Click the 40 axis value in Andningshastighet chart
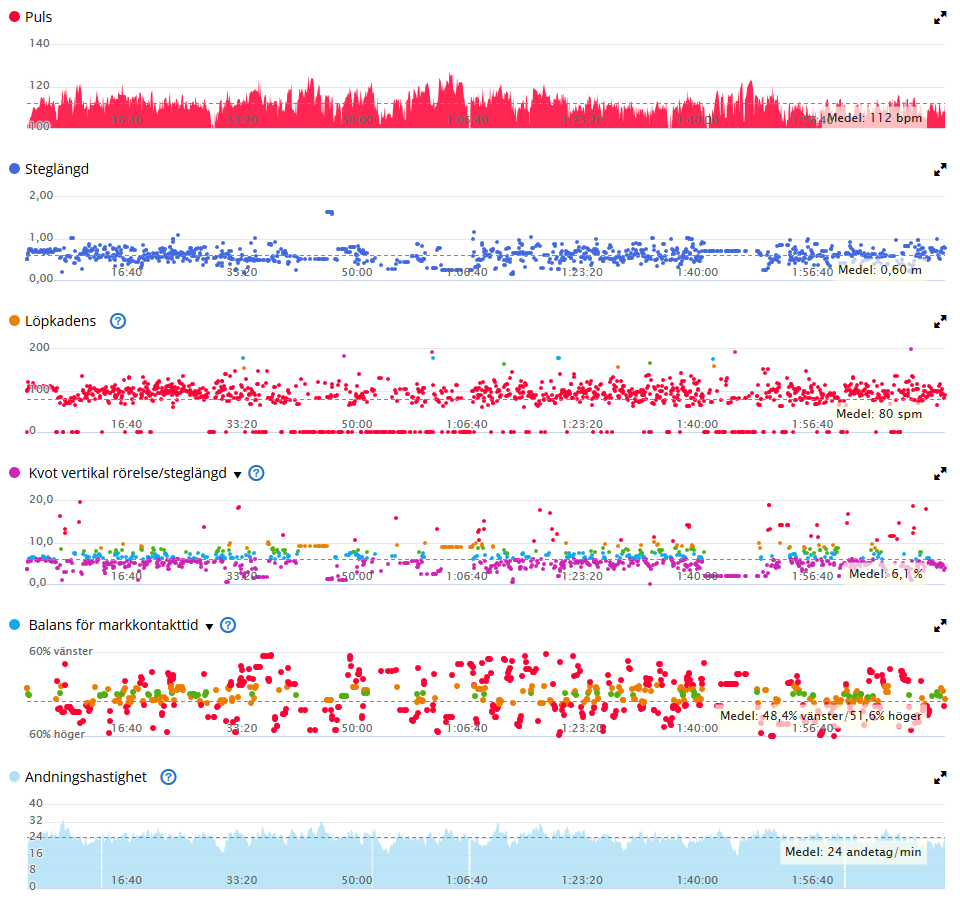Viewport: 960px width, 899px height. click(36, 803)
